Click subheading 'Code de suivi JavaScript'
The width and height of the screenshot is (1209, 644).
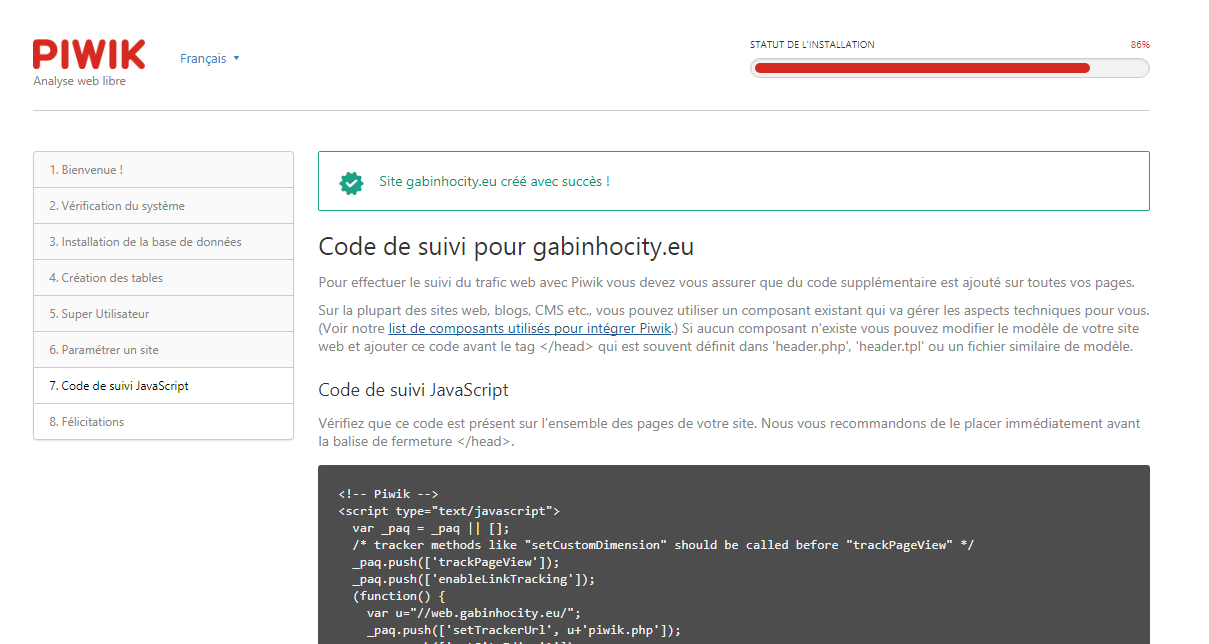[414, 390]
